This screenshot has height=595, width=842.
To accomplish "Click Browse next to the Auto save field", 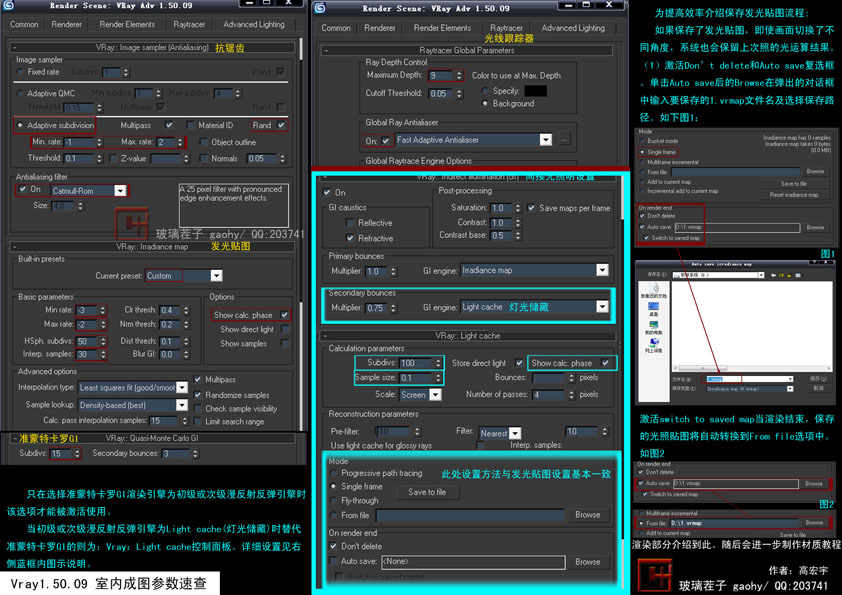I will pos(587,562).
